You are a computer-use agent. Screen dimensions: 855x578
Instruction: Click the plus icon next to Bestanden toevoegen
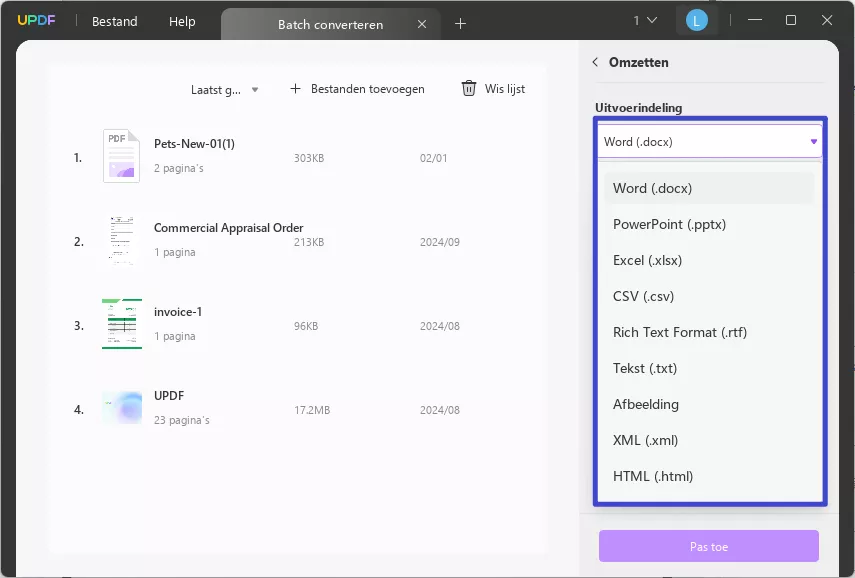coord(295,88)
